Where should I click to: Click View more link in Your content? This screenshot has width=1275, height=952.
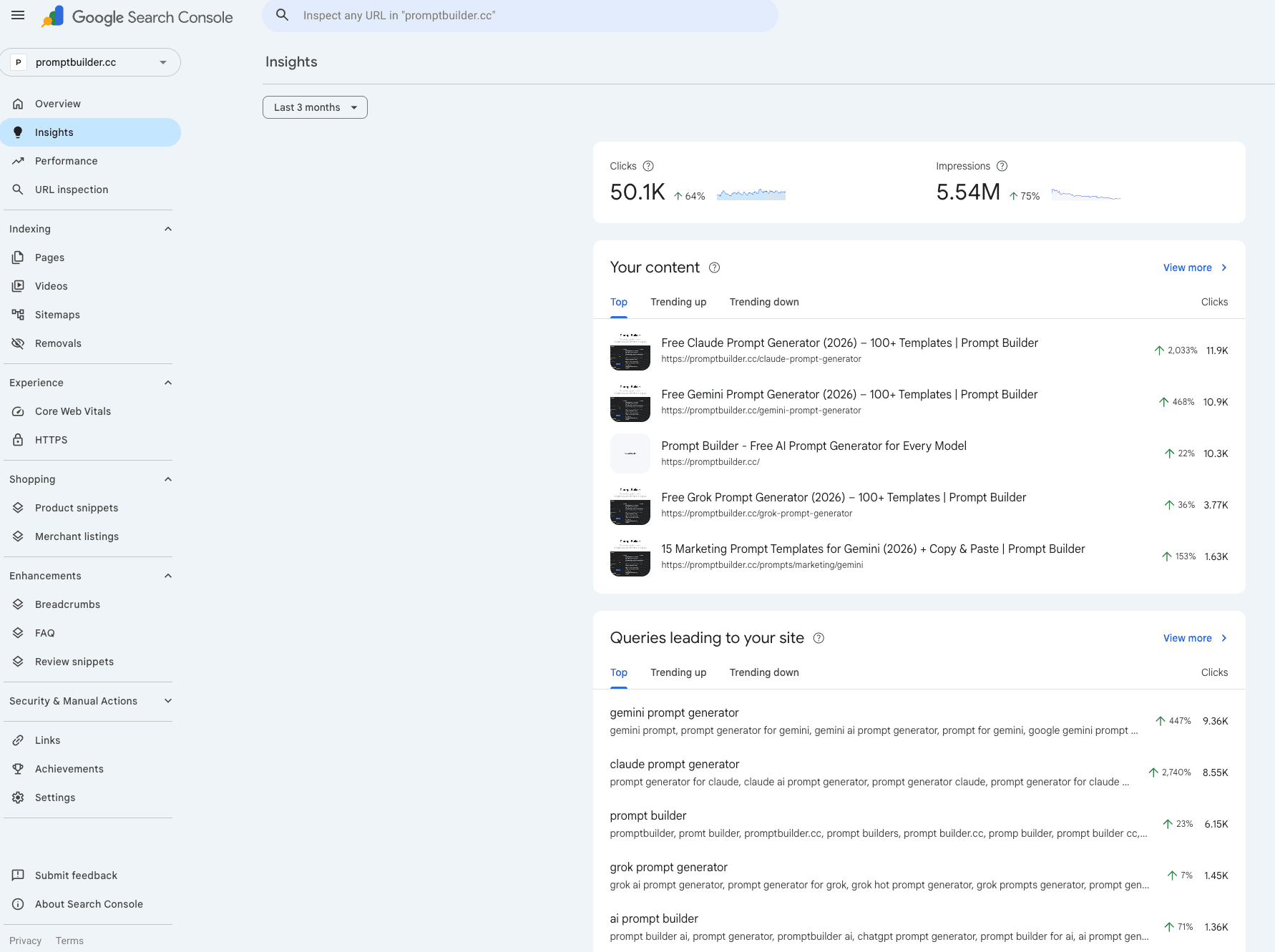point(1195,268)
